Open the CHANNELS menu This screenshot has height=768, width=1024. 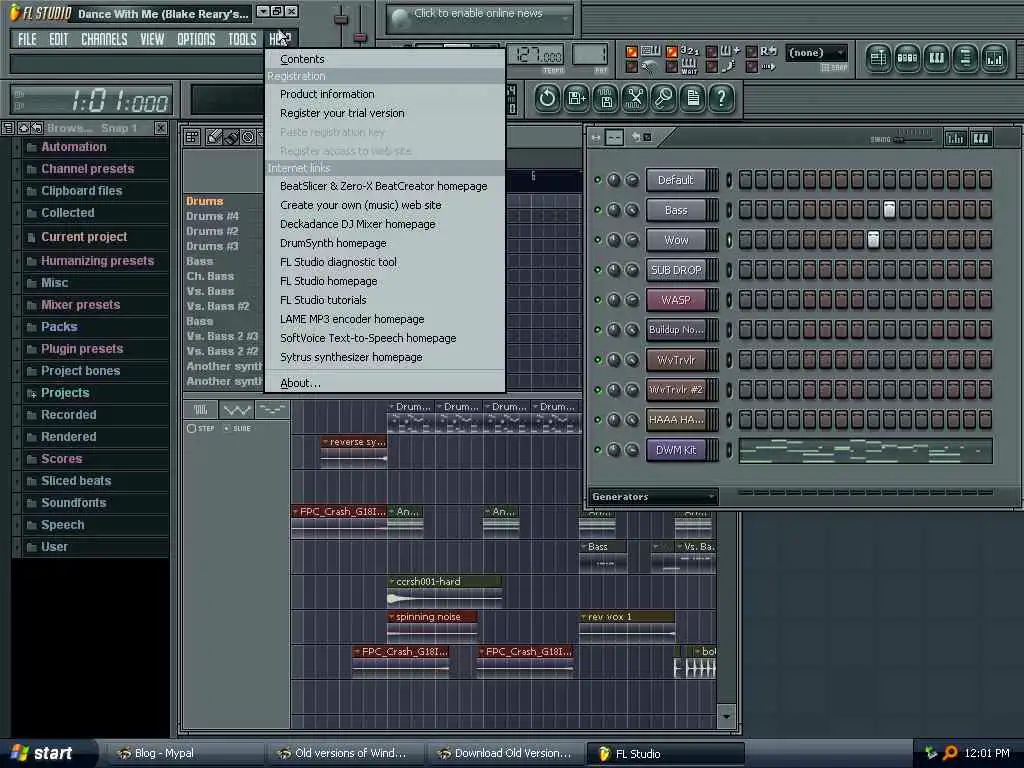pyautogui.click(x=104, y=39)
